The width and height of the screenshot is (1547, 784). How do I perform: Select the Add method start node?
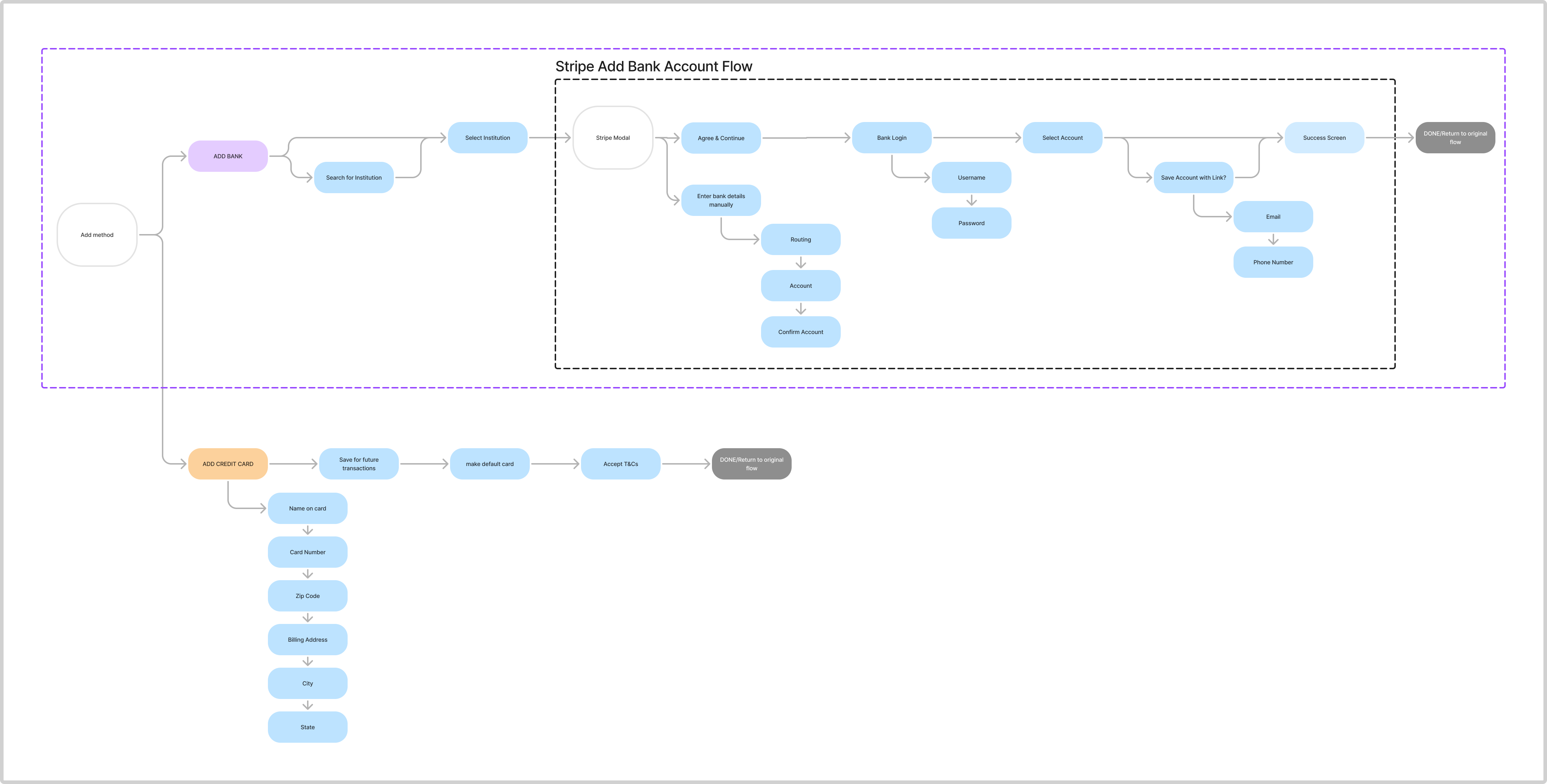click(x=97, y=235)
